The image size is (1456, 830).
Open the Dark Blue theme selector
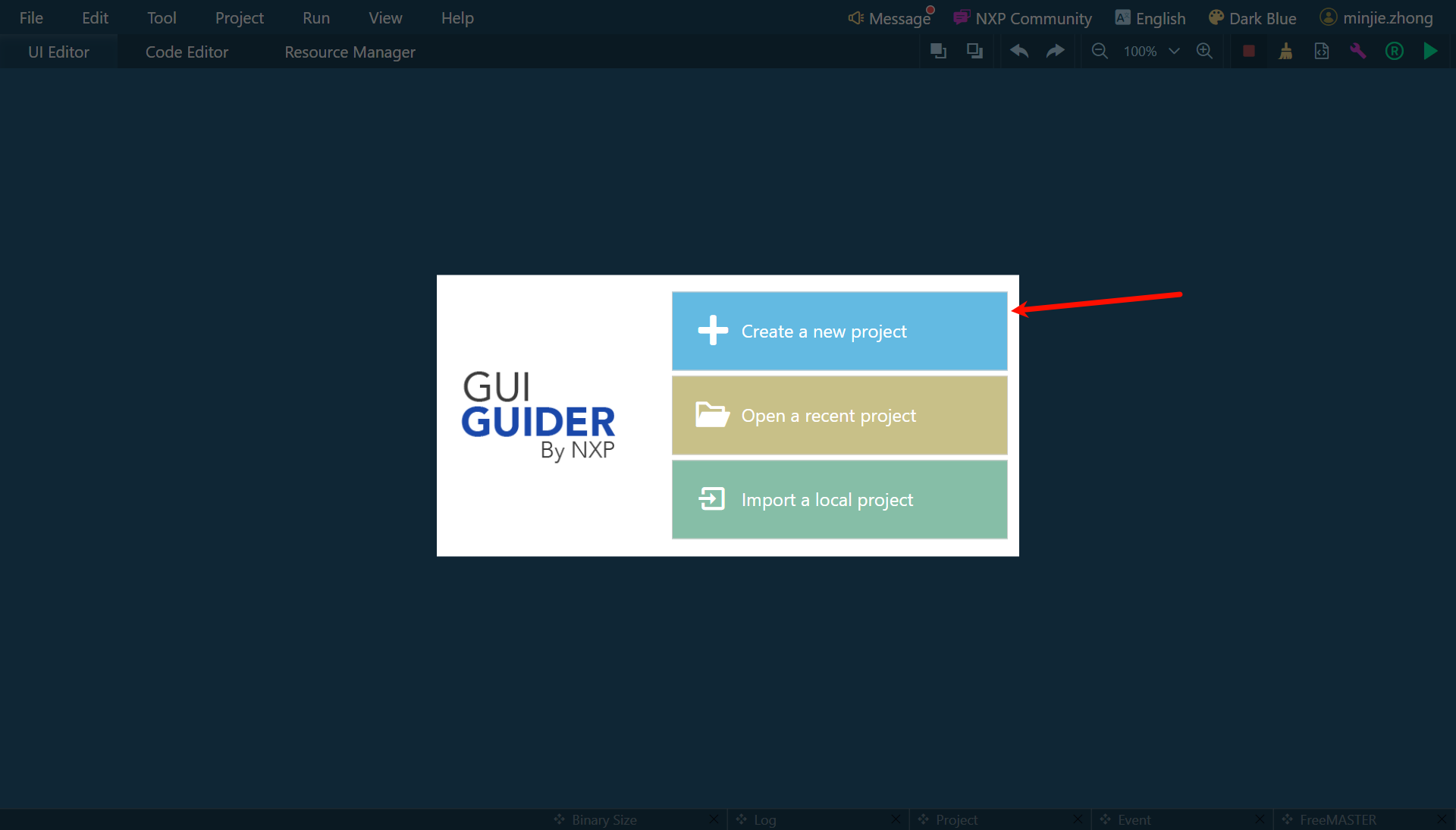click(x=1253, y=18)
